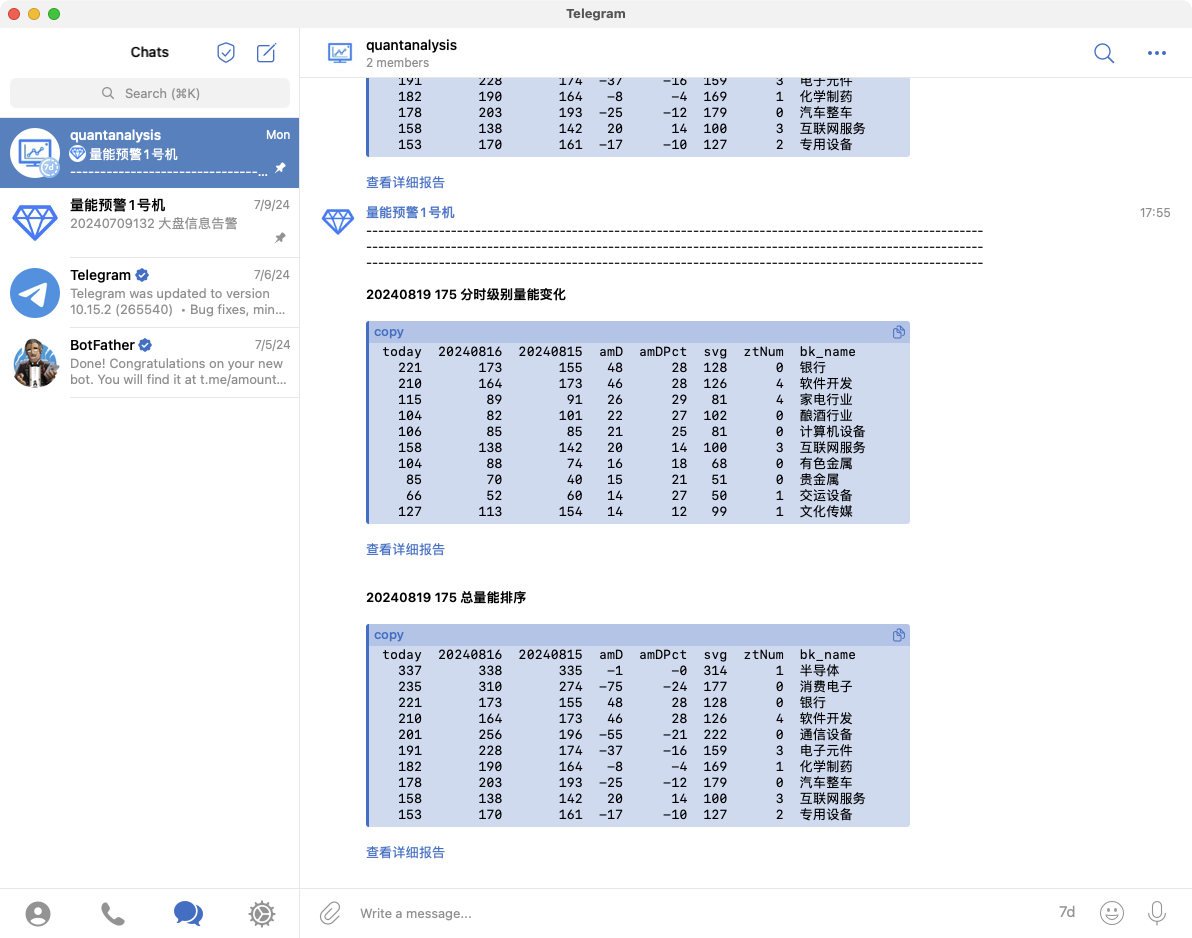The width and height of the screenshot is (1192, 938).
Task: Open the quantanalysis group avatar in the chat header
Action: point(340,52)
